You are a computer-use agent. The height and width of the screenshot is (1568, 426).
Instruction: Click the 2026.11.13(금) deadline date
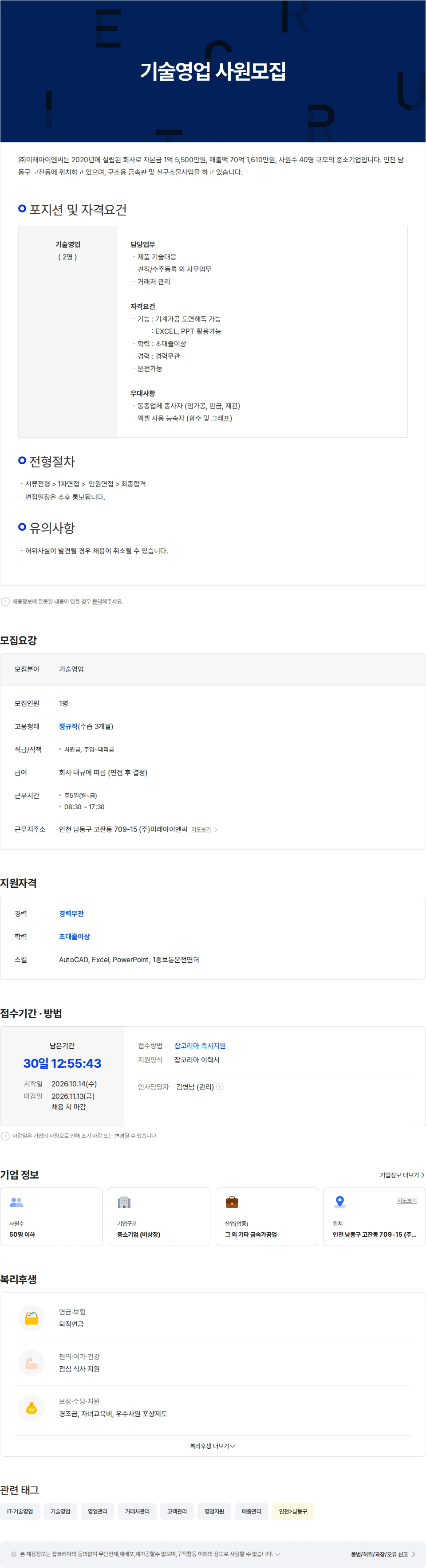73,1096
